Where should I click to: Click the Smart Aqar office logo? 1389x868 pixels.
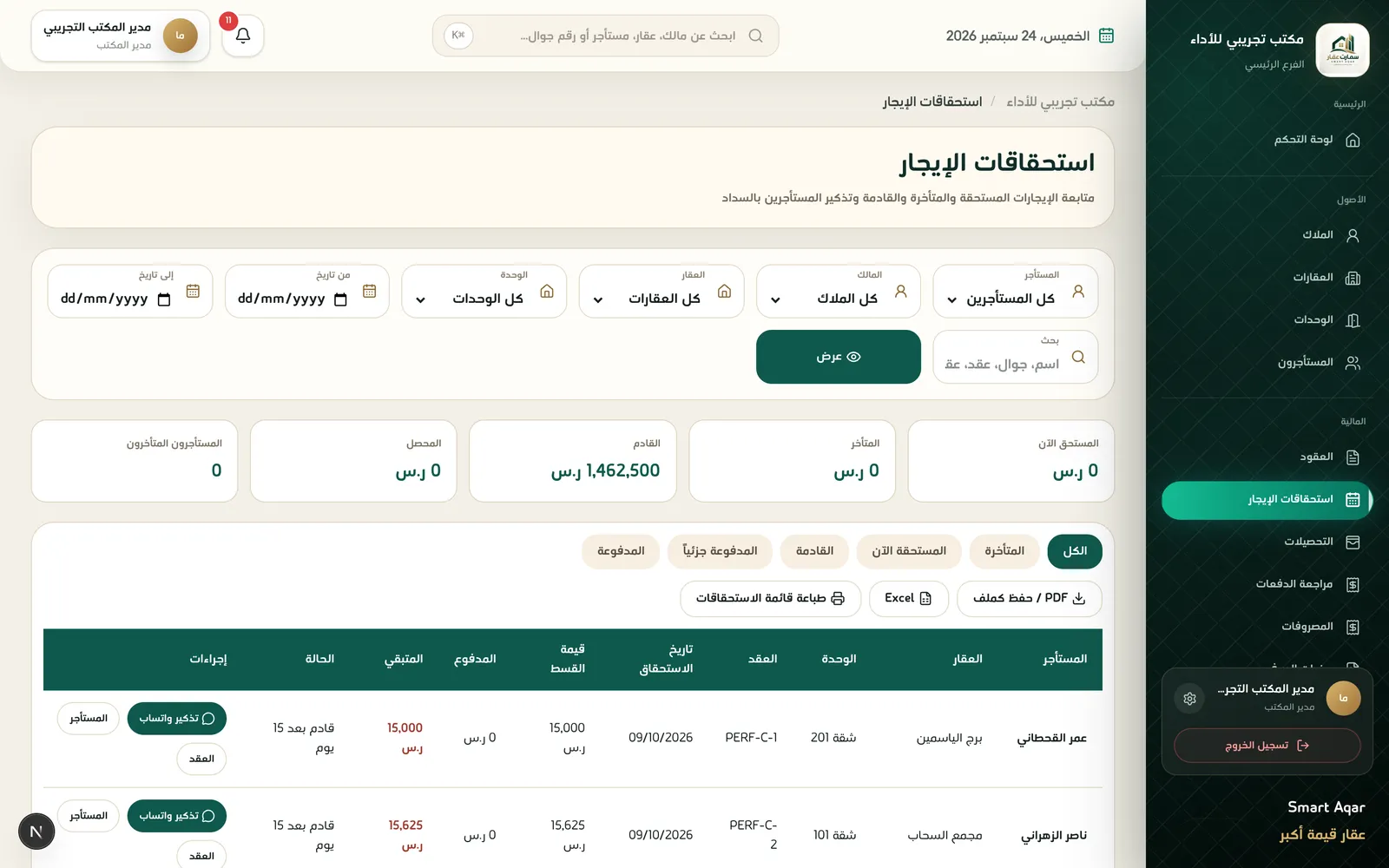(1342, 49)
